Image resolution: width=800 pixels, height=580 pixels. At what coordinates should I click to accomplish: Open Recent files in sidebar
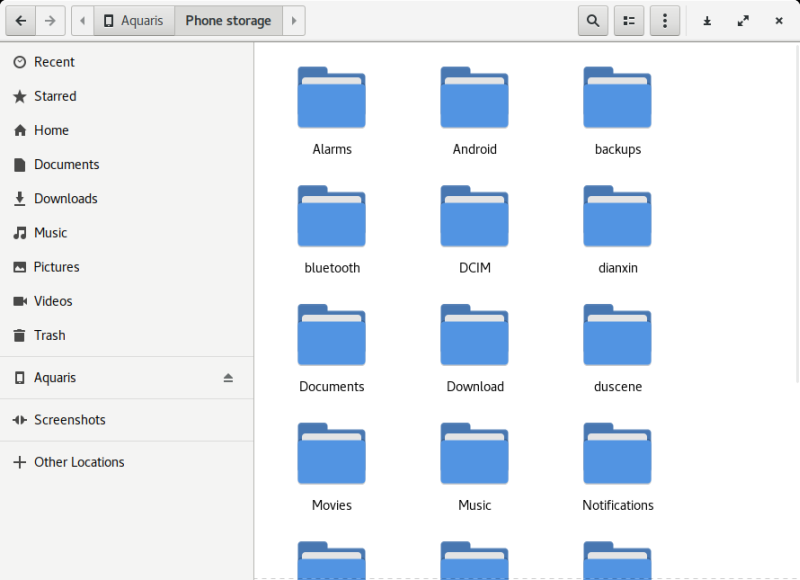[x=54, y=62]
